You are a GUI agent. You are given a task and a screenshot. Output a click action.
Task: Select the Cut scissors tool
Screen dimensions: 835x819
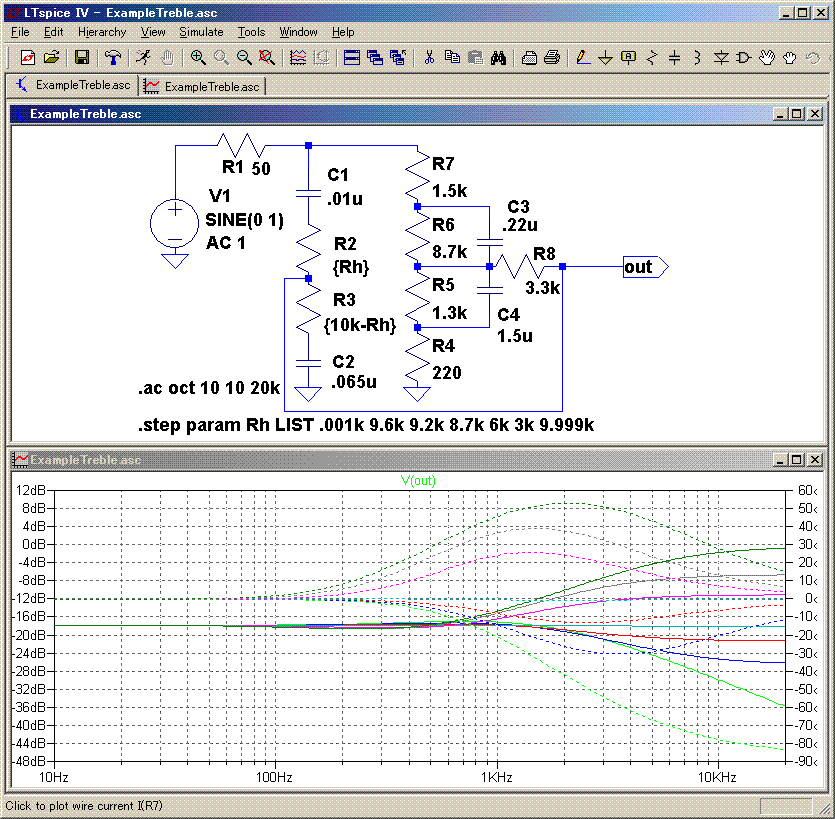(x=429, y=57)
